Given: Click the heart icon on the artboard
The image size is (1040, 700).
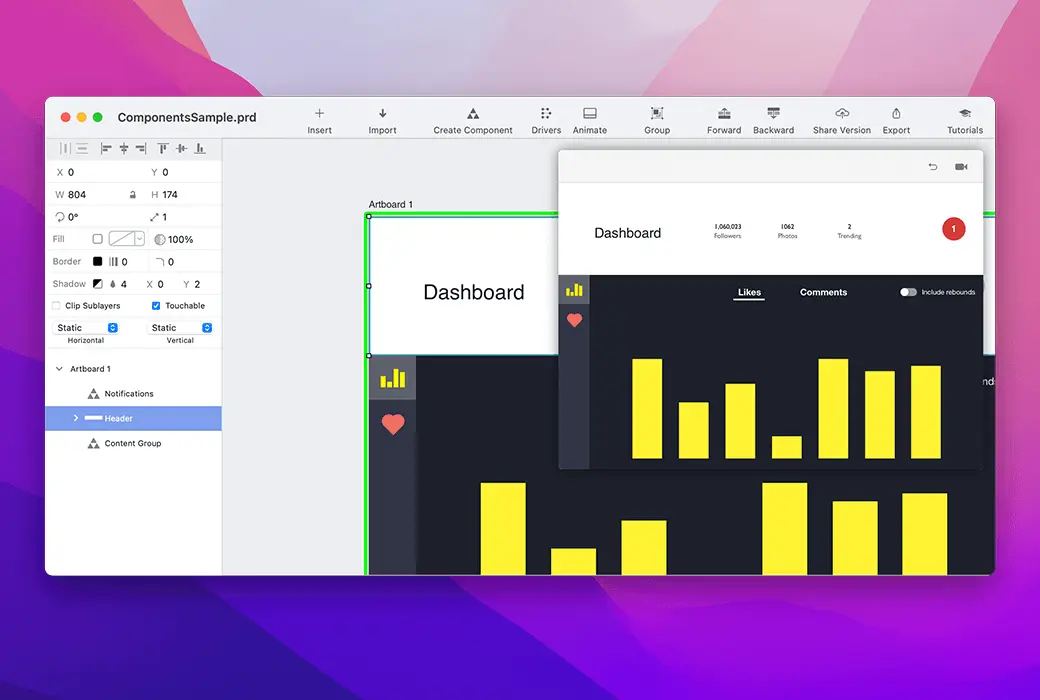Looking at the screenshot, I should pos(393,424).
